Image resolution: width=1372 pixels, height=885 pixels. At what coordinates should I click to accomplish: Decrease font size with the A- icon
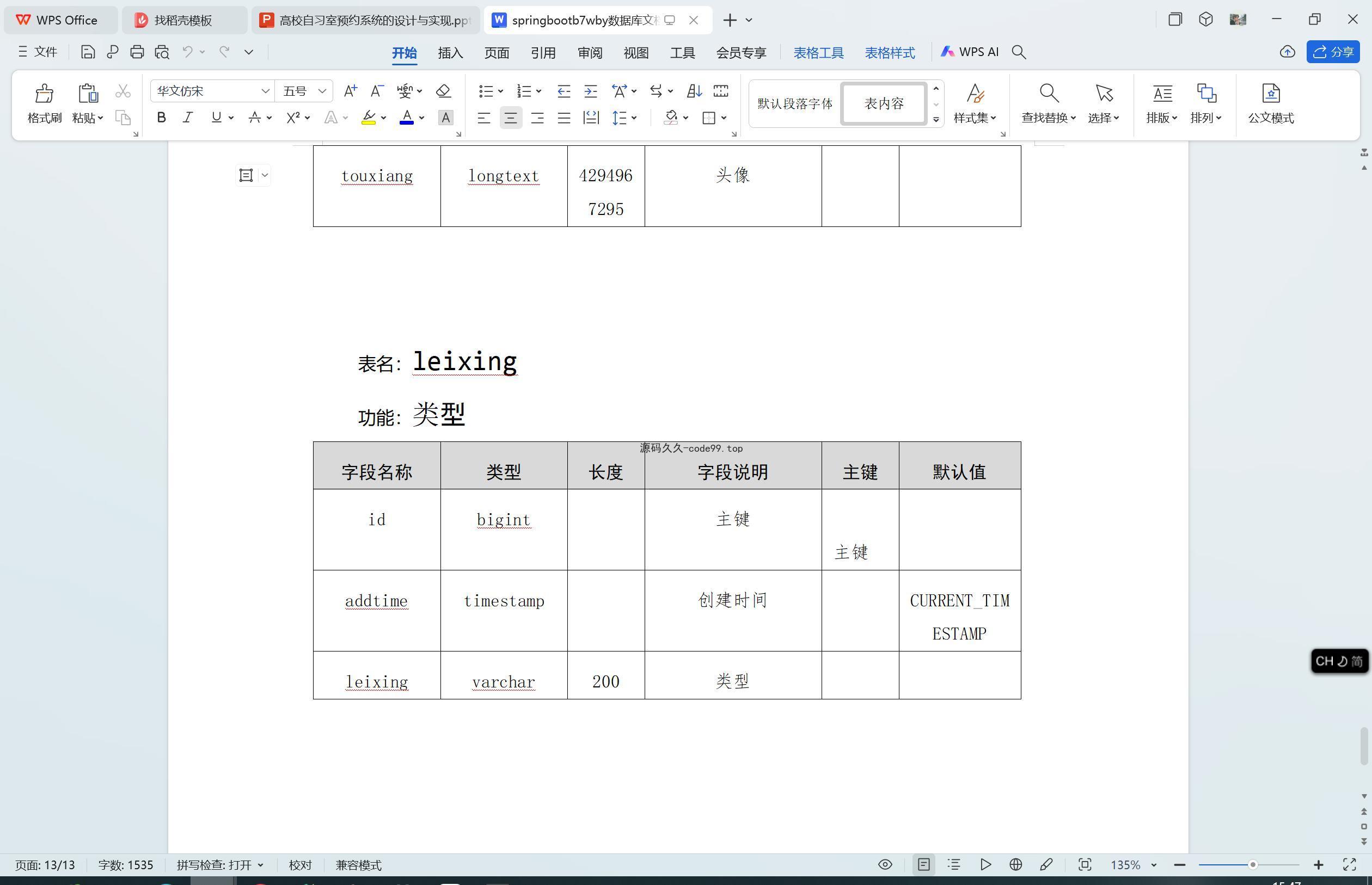pos(377,91)
